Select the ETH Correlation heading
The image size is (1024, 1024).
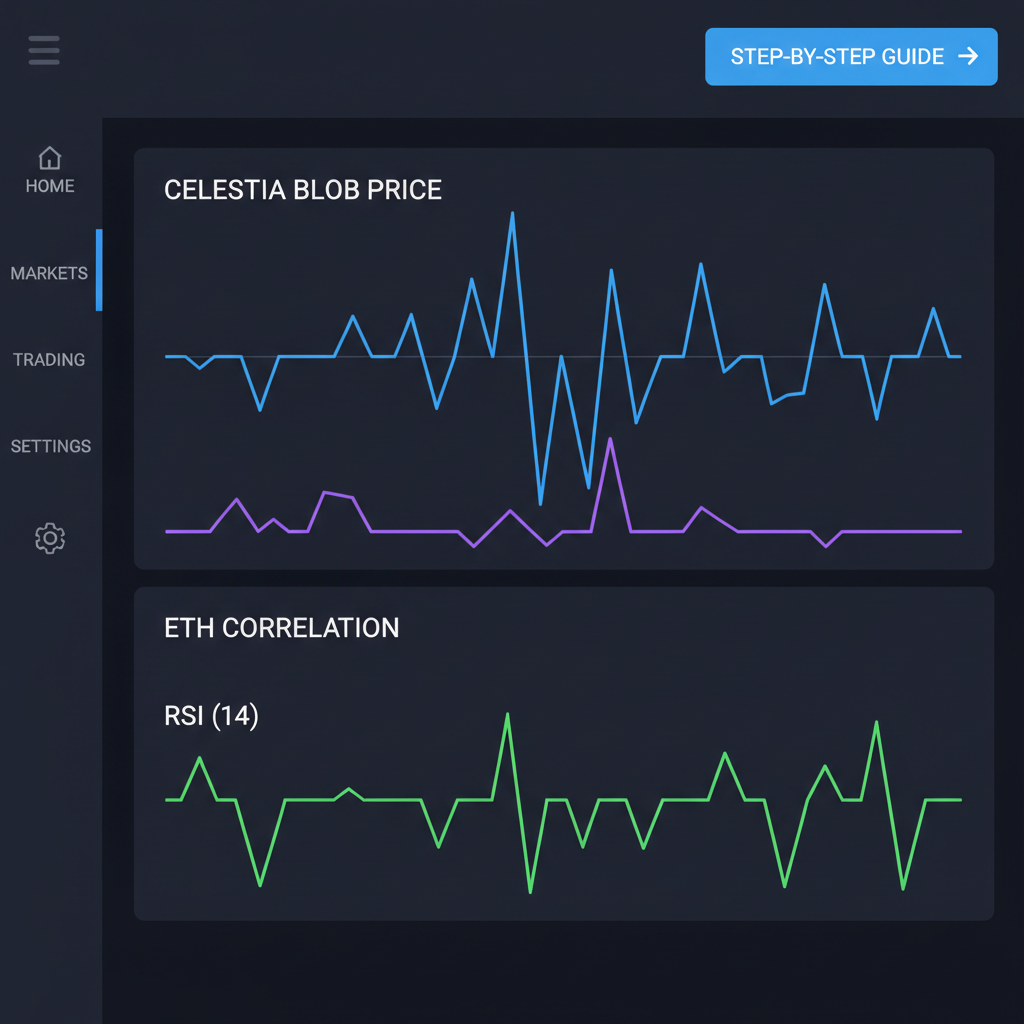282,628
